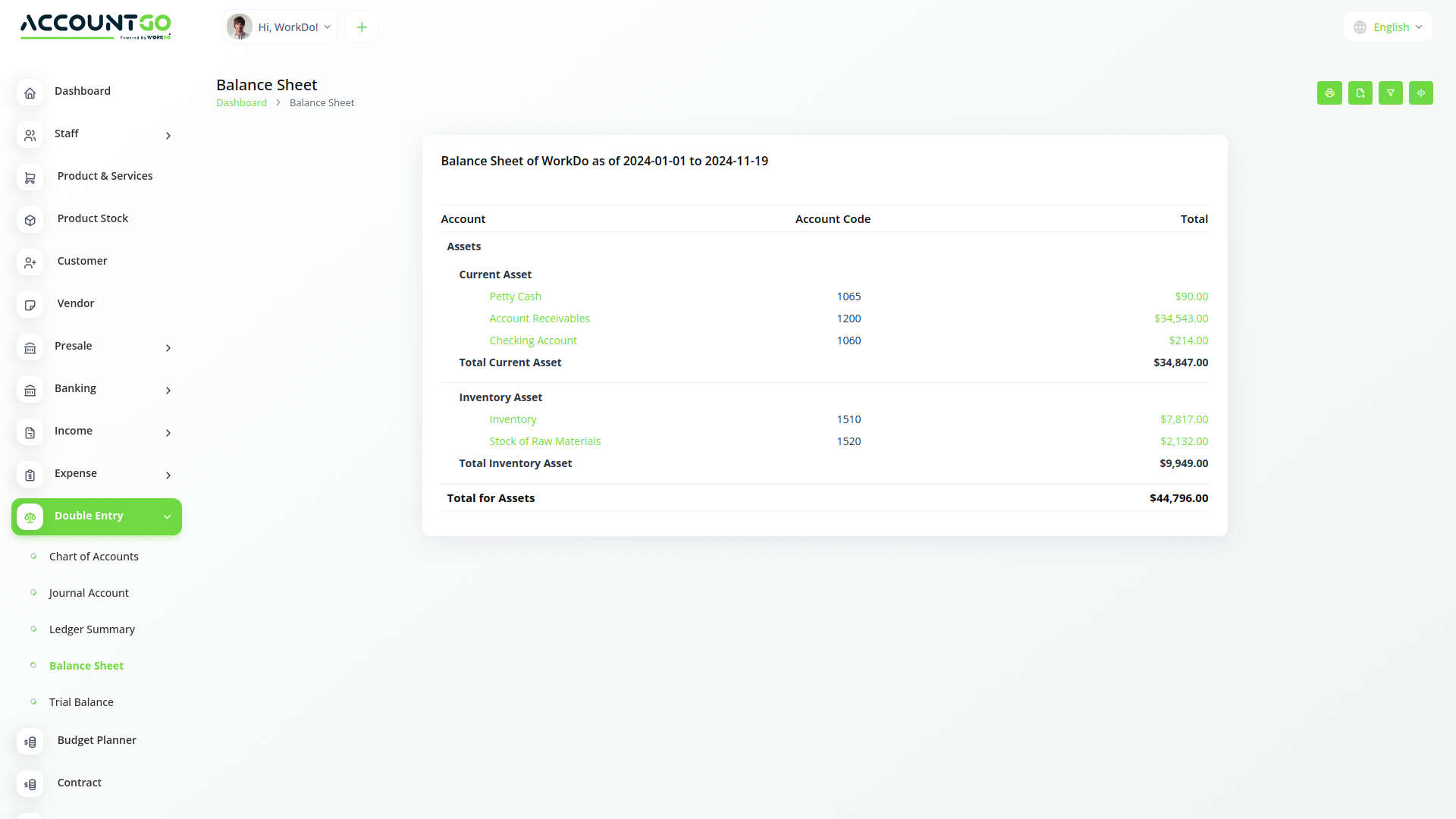
Task: Open the Hi, WorkDo profile dropdown
Action: (280, 27)
